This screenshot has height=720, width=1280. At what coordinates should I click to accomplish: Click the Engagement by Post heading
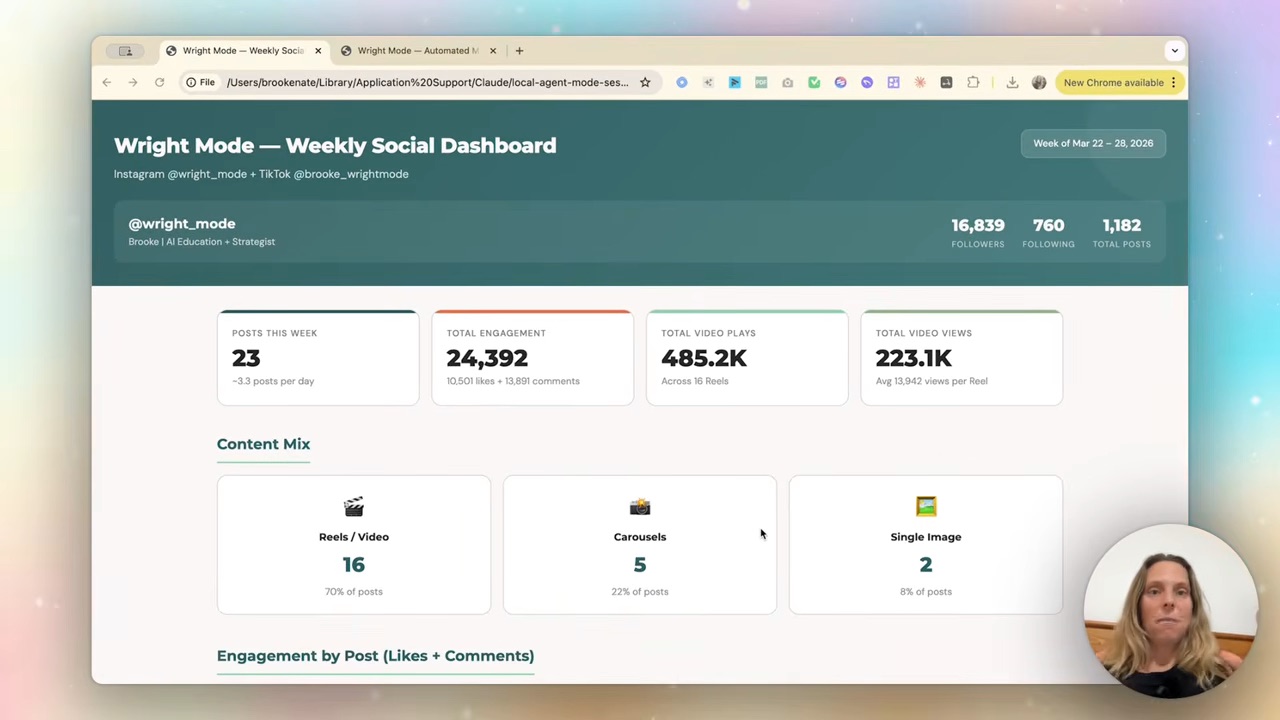tap(376, 656)
